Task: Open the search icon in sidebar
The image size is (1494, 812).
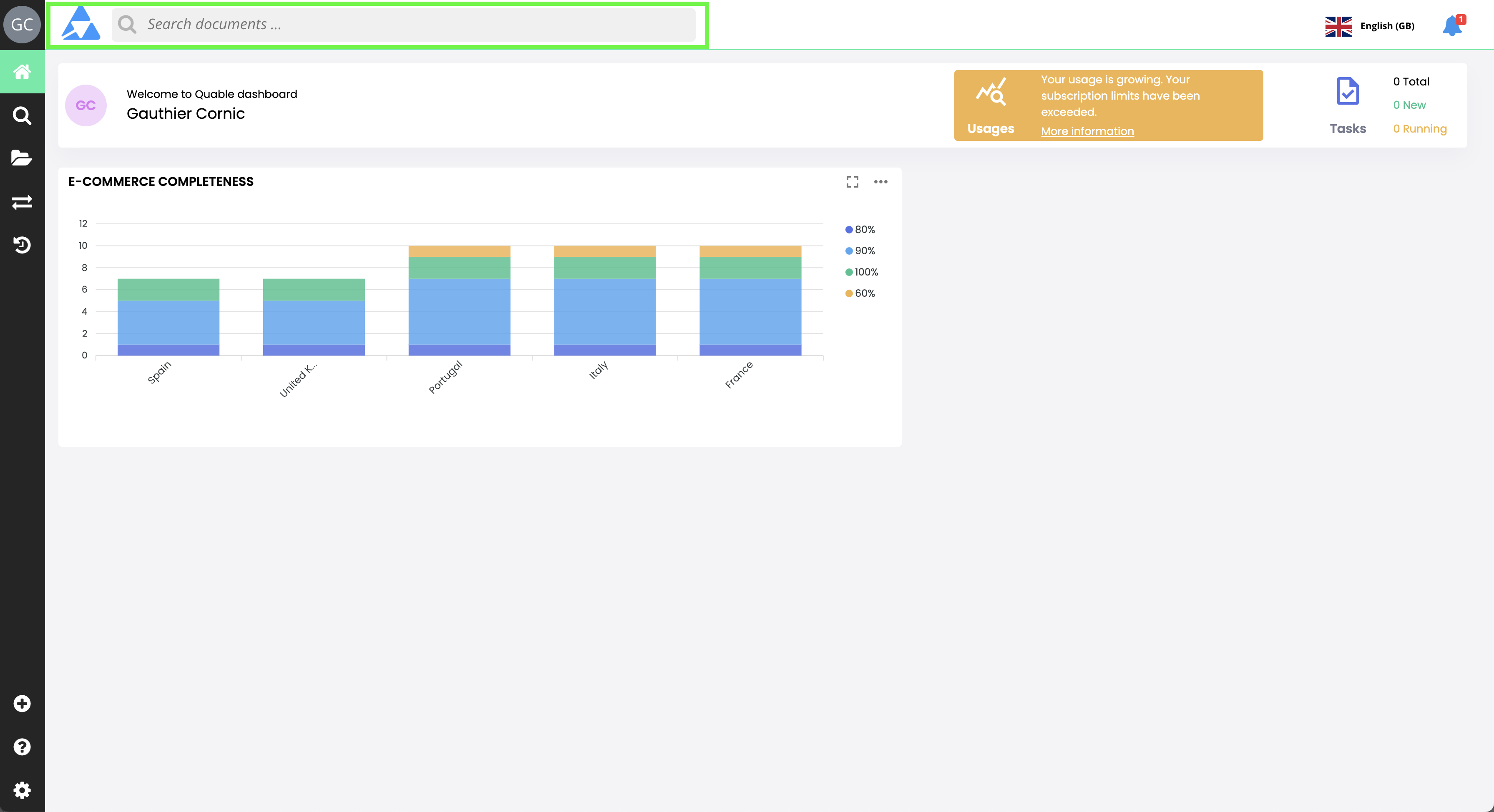Action: coord(22,115)
